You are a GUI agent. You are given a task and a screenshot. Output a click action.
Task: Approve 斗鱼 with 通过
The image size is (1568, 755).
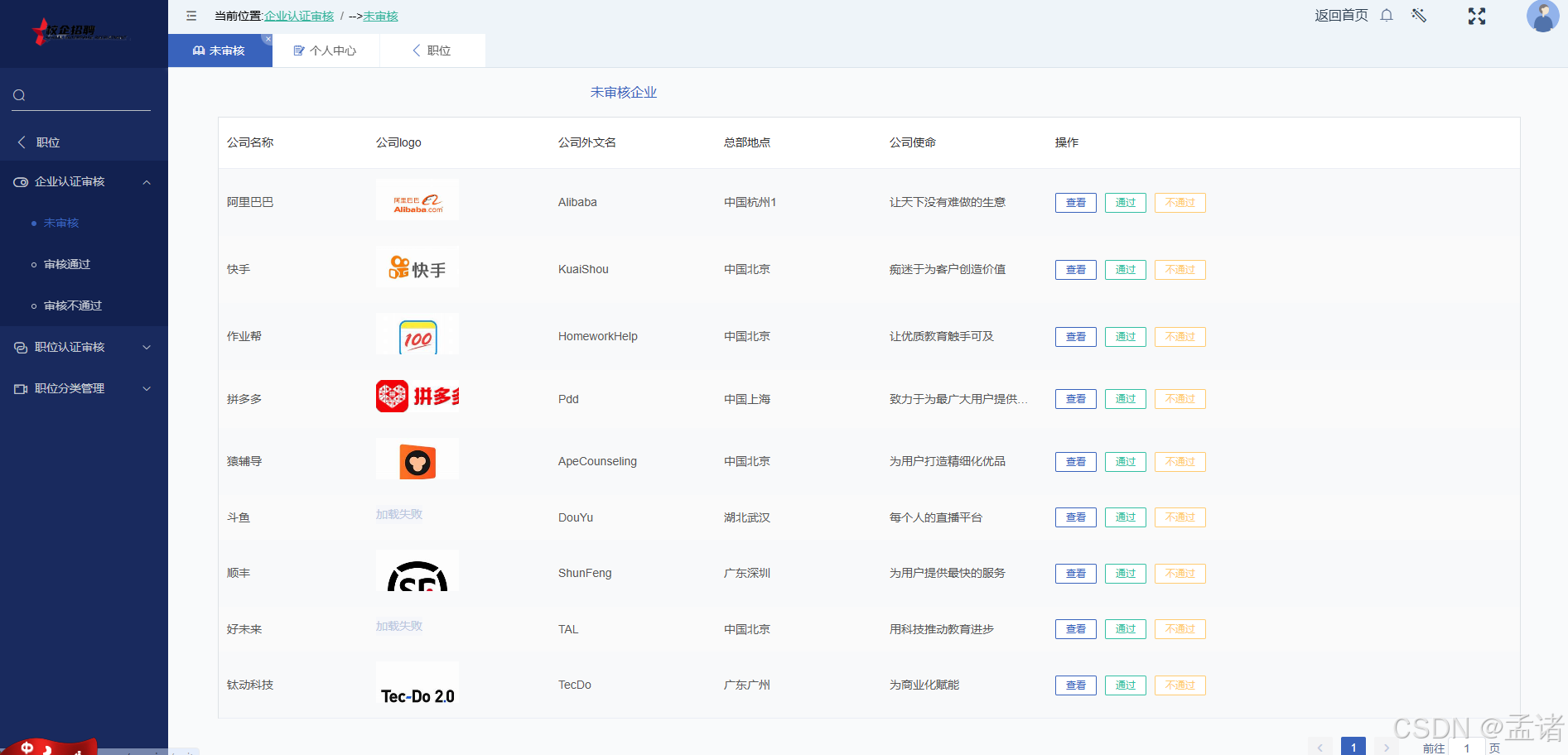[x=1125, y=517]
